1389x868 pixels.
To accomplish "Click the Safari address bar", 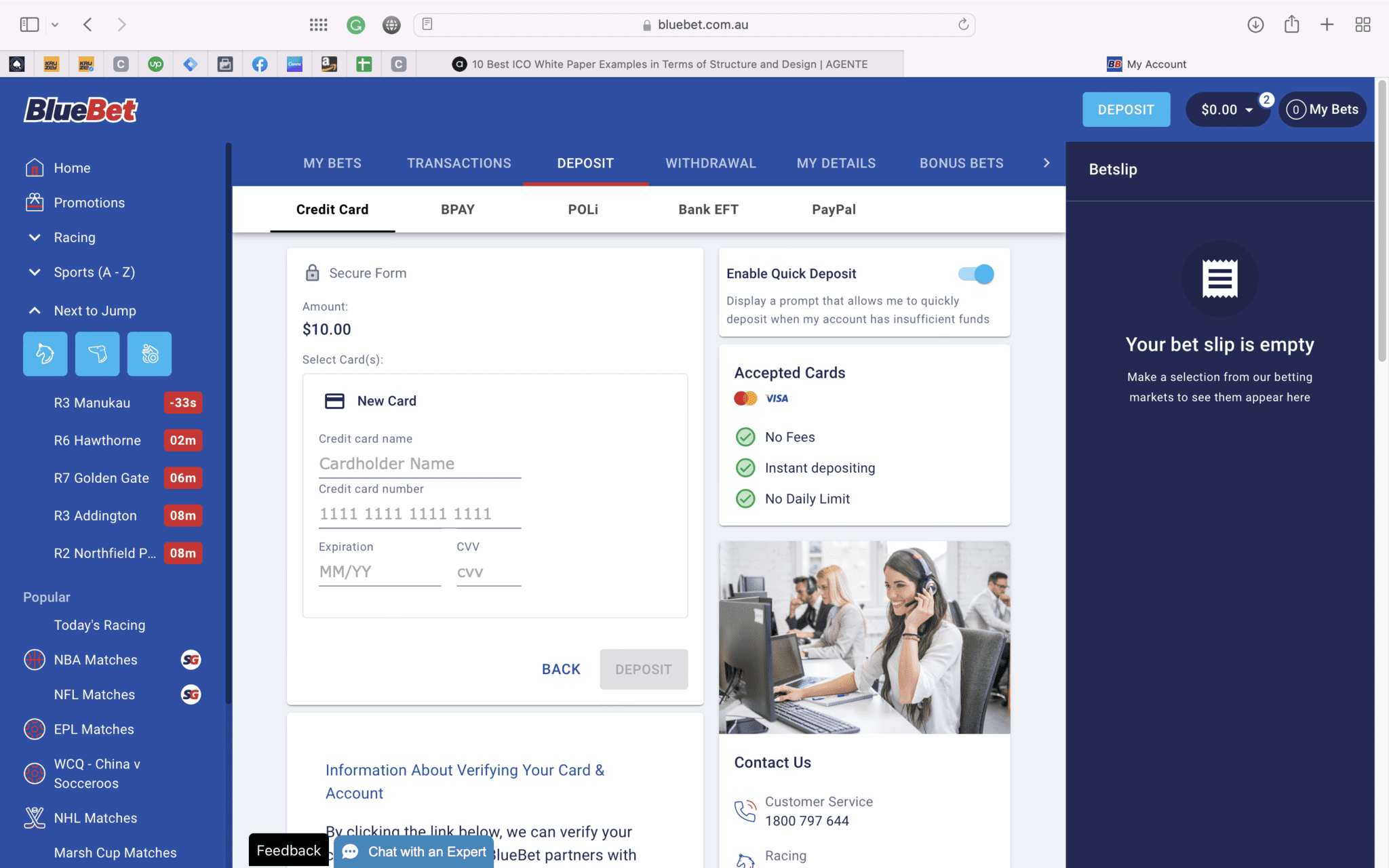I will tap(694, 24).
